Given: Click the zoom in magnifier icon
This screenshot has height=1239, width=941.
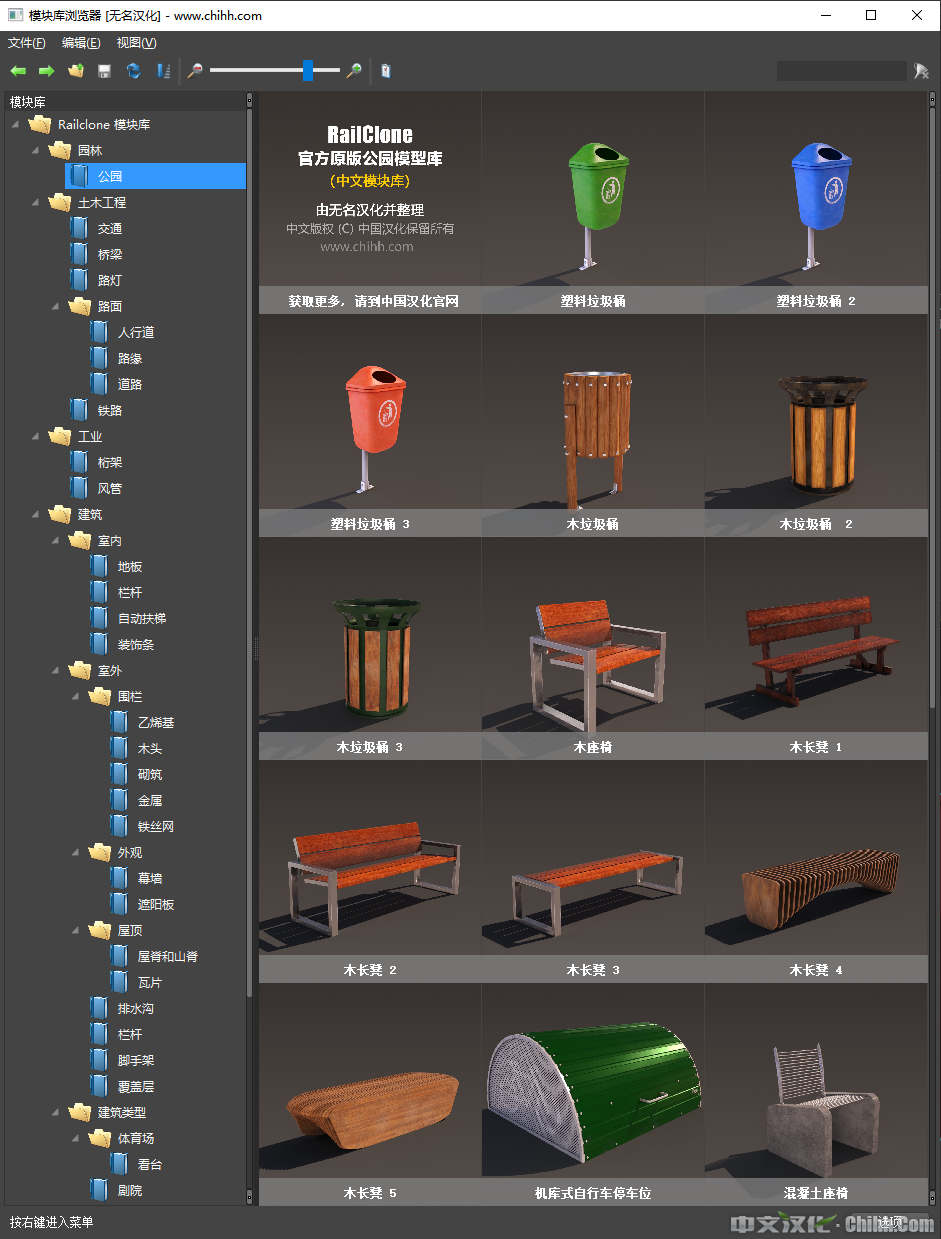Looking at the screenshot, I should tap(354, 71).
